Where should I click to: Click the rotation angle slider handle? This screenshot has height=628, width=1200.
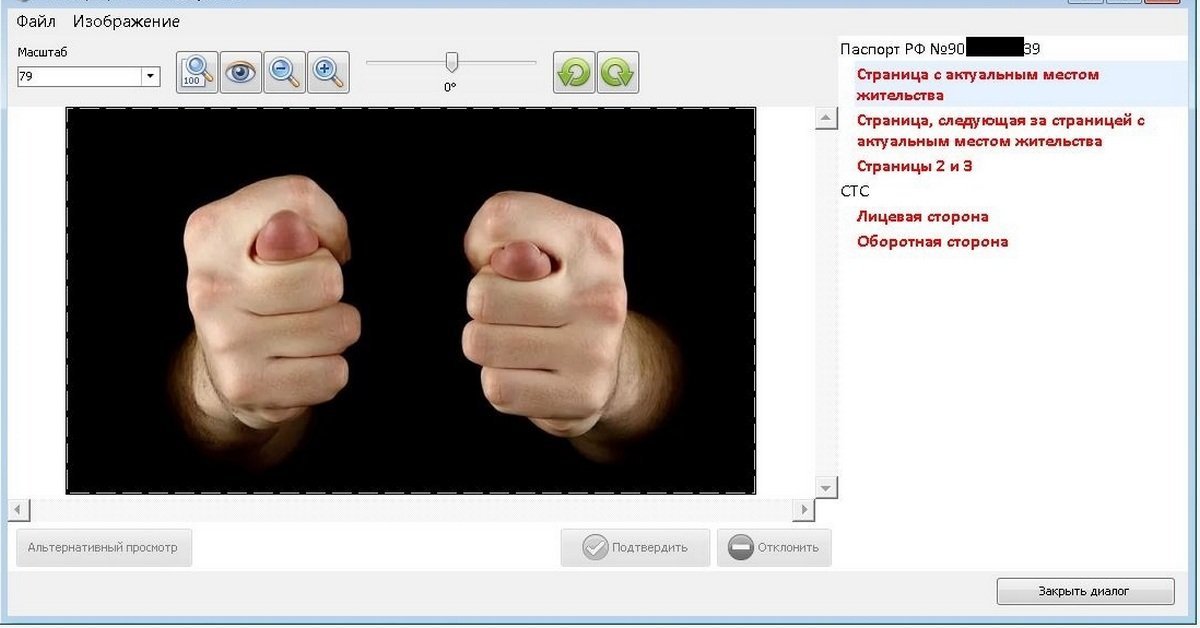(451, 62)
